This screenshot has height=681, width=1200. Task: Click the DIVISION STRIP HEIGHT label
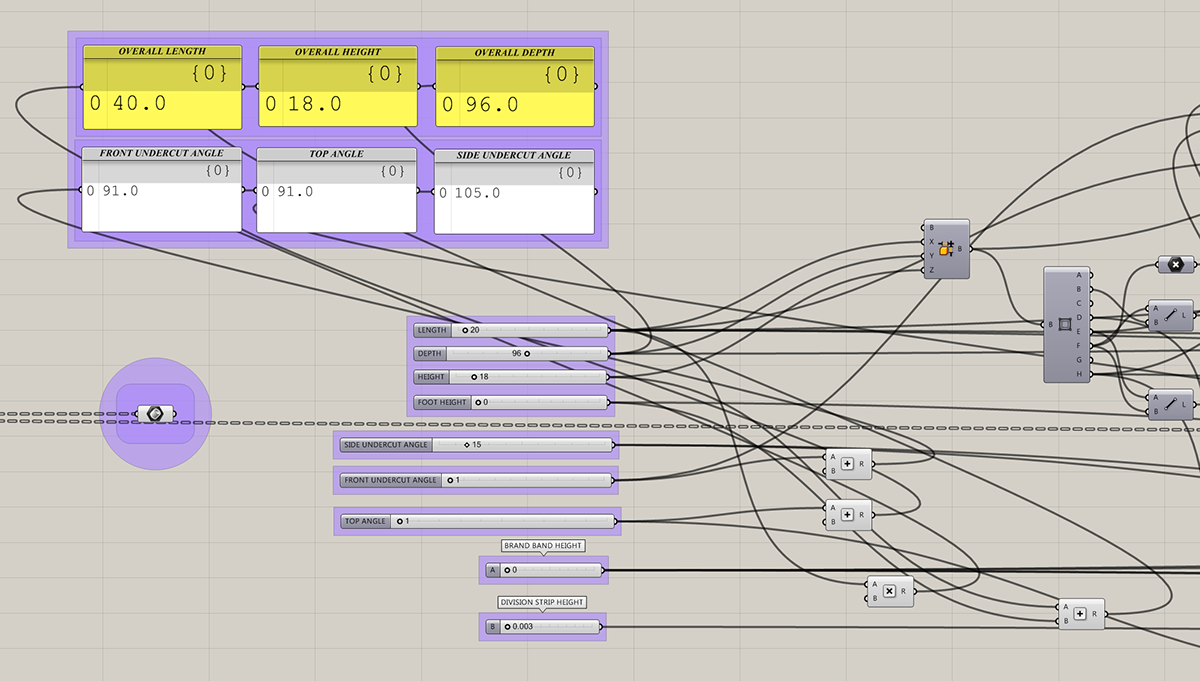tap(542, 602)
